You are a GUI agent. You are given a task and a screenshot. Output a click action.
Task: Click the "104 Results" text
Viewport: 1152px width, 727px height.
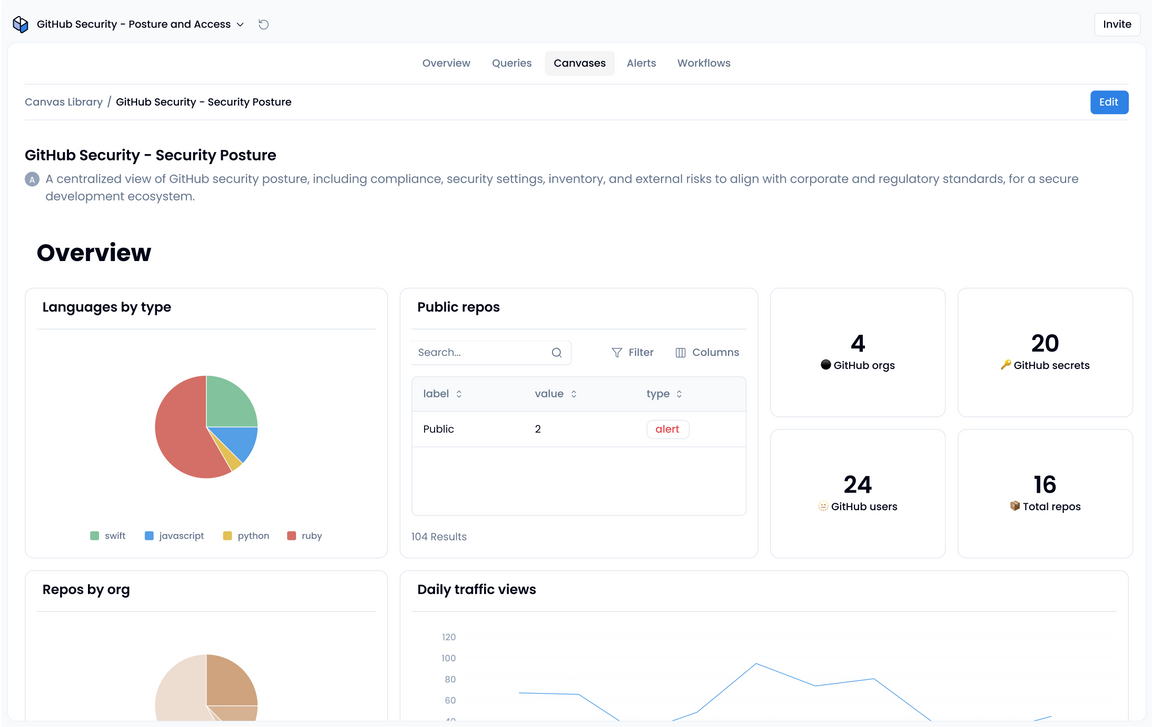click(x=439, y=537)
